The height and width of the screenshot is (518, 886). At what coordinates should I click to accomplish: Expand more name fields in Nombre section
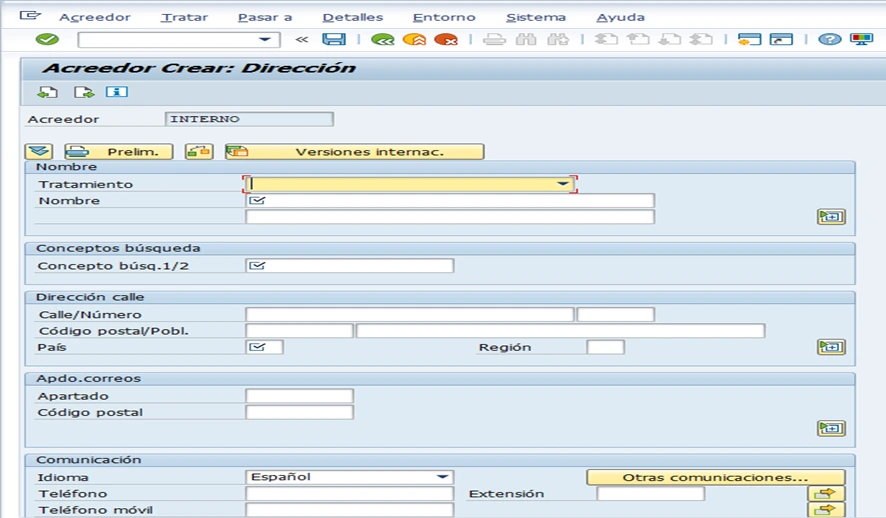pos(831,216)
